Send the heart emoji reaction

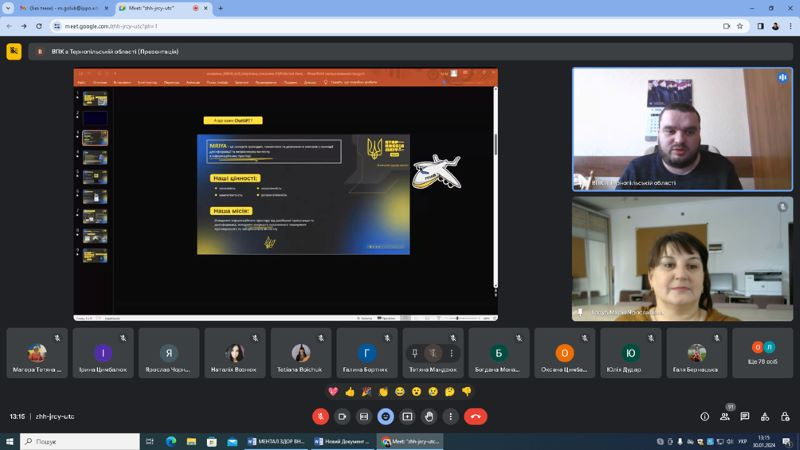pos(333,392)
